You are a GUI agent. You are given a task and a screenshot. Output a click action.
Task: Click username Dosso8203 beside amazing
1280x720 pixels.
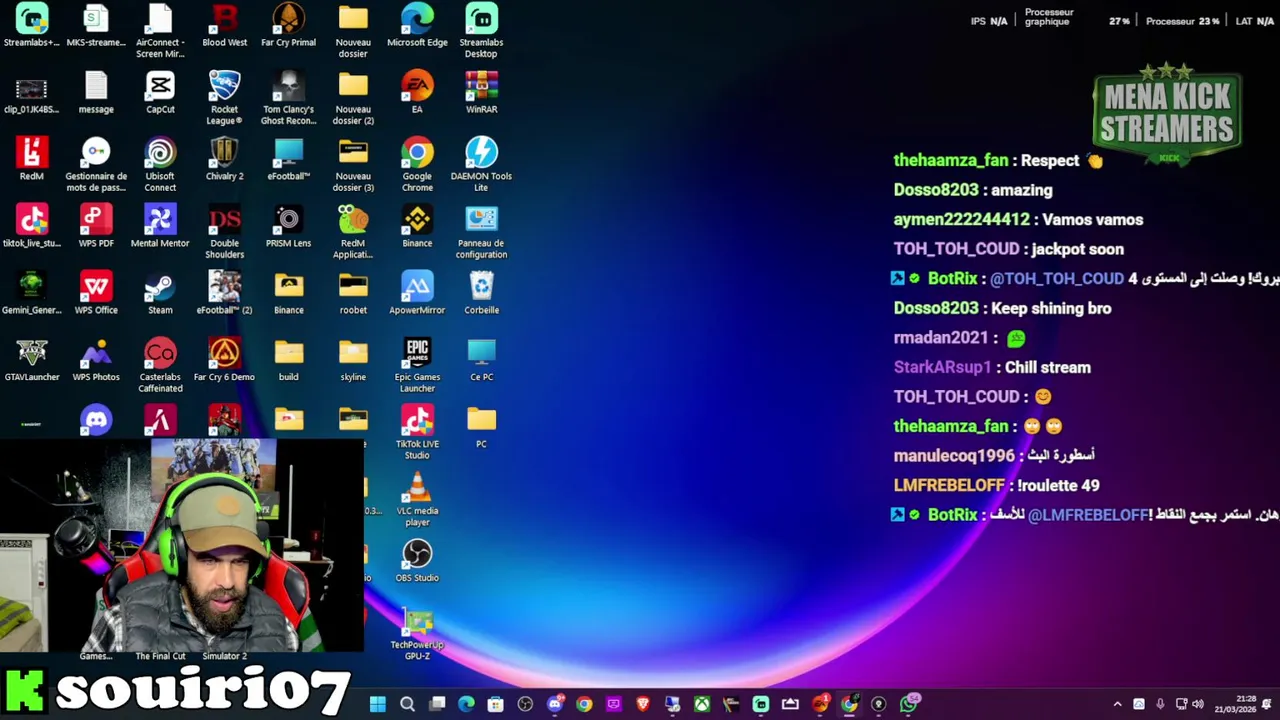tap(936, 190)
